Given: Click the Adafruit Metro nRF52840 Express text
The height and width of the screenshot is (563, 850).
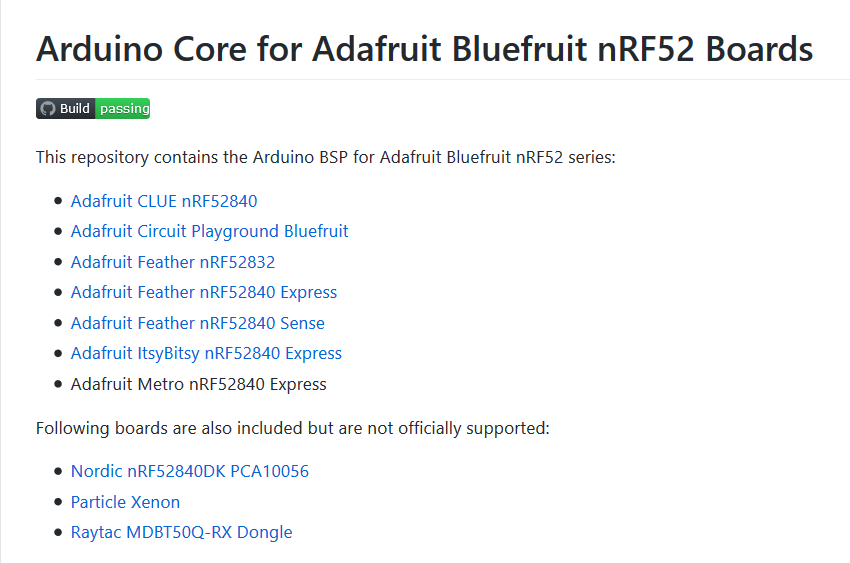Looking at the screenshot, I should pyautogui.click(x=198, y=384).
